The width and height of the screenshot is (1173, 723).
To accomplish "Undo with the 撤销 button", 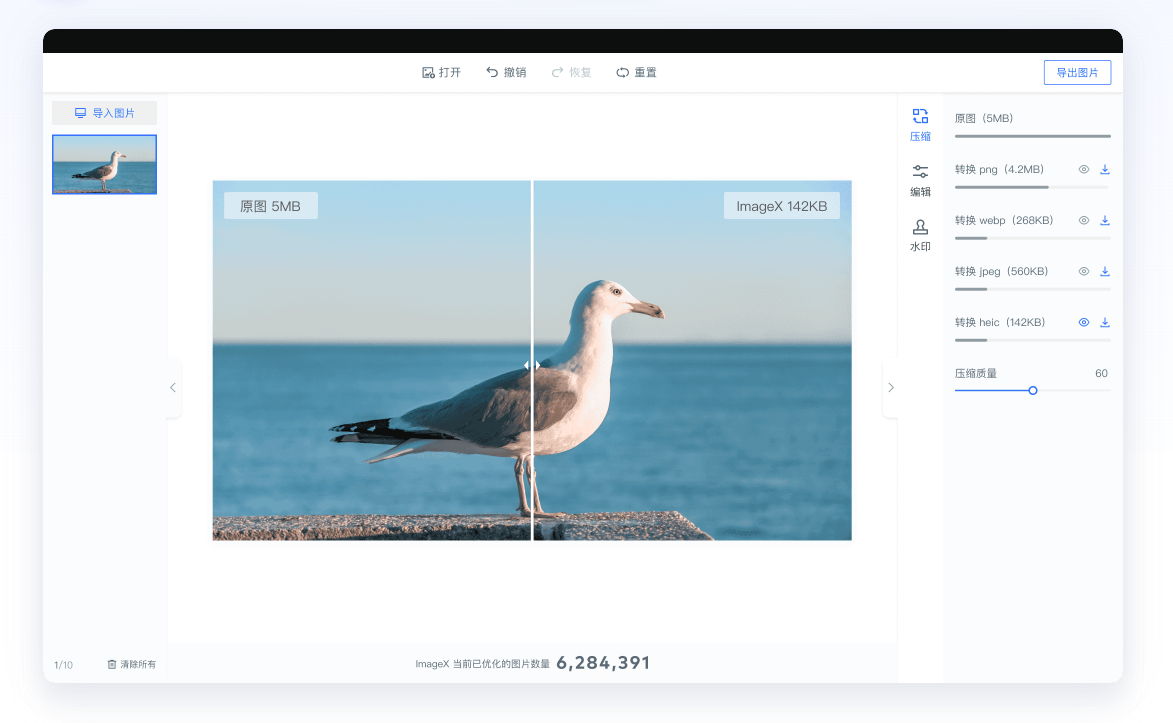I will [506, 73].
